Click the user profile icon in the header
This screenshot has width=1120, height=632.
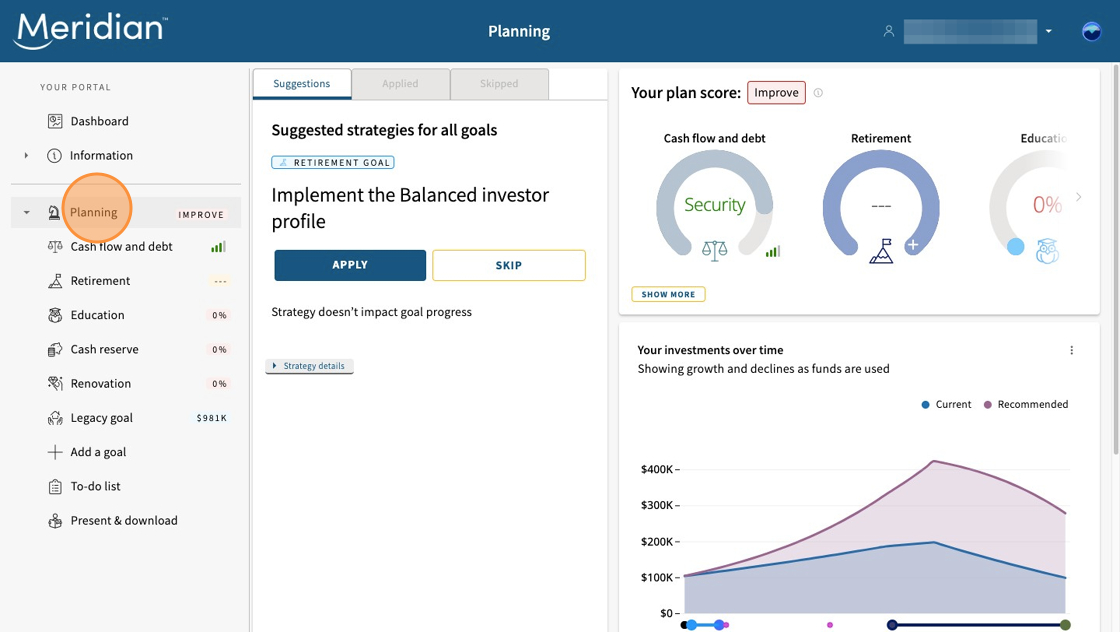pyautogui.click(x=889, y=31)
